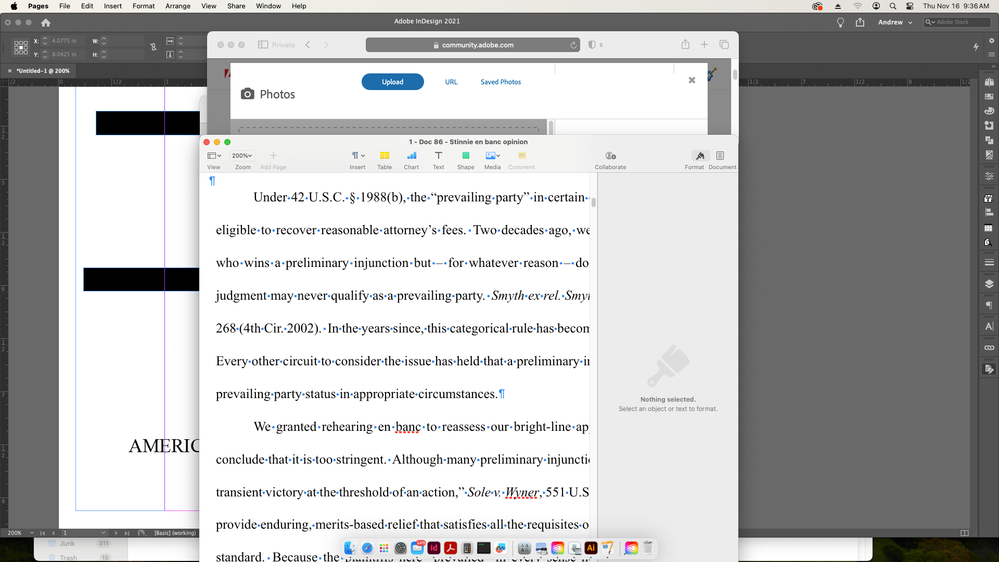
Task: Go back in Safari
Action: click(308, 45)
